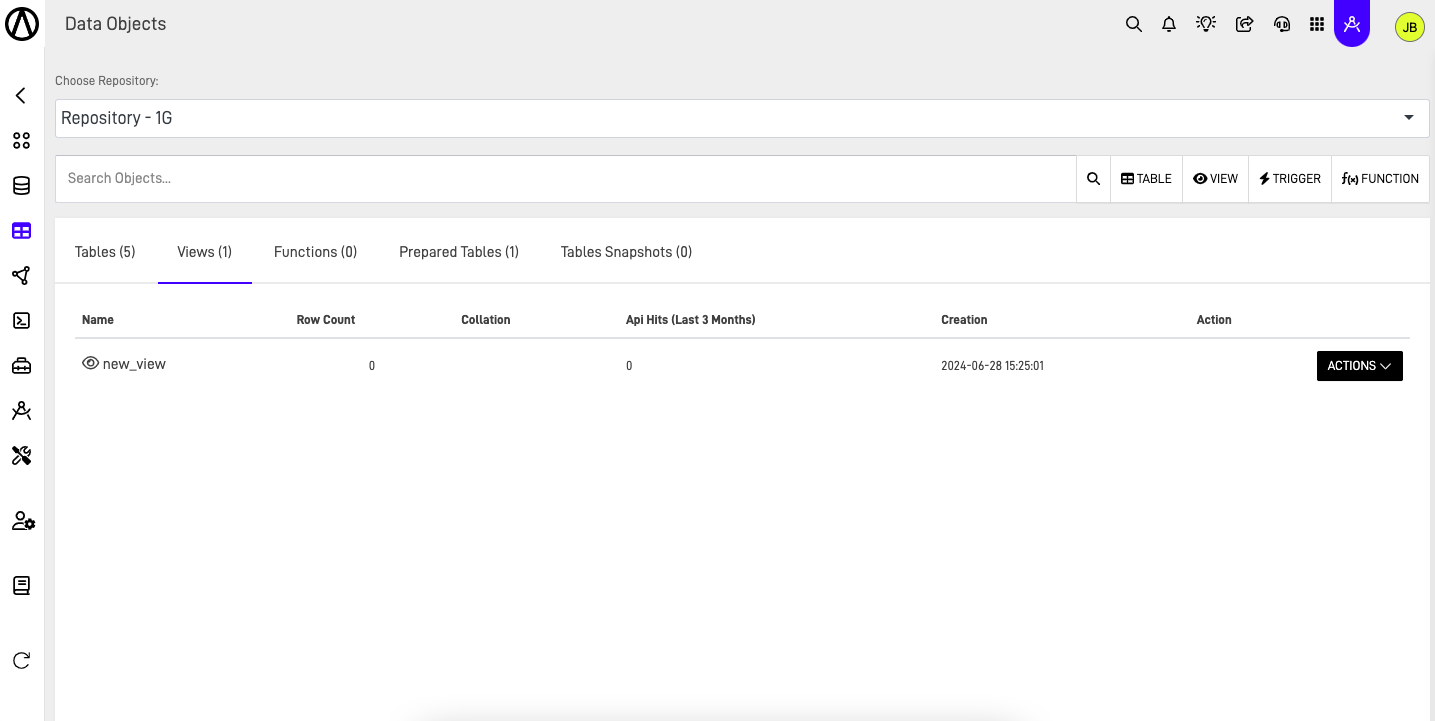Viewport: 1435px width, 721px height.
Task: Open the connected-nodes graph icon in the sidebar
Action: [x=21, y=276]
